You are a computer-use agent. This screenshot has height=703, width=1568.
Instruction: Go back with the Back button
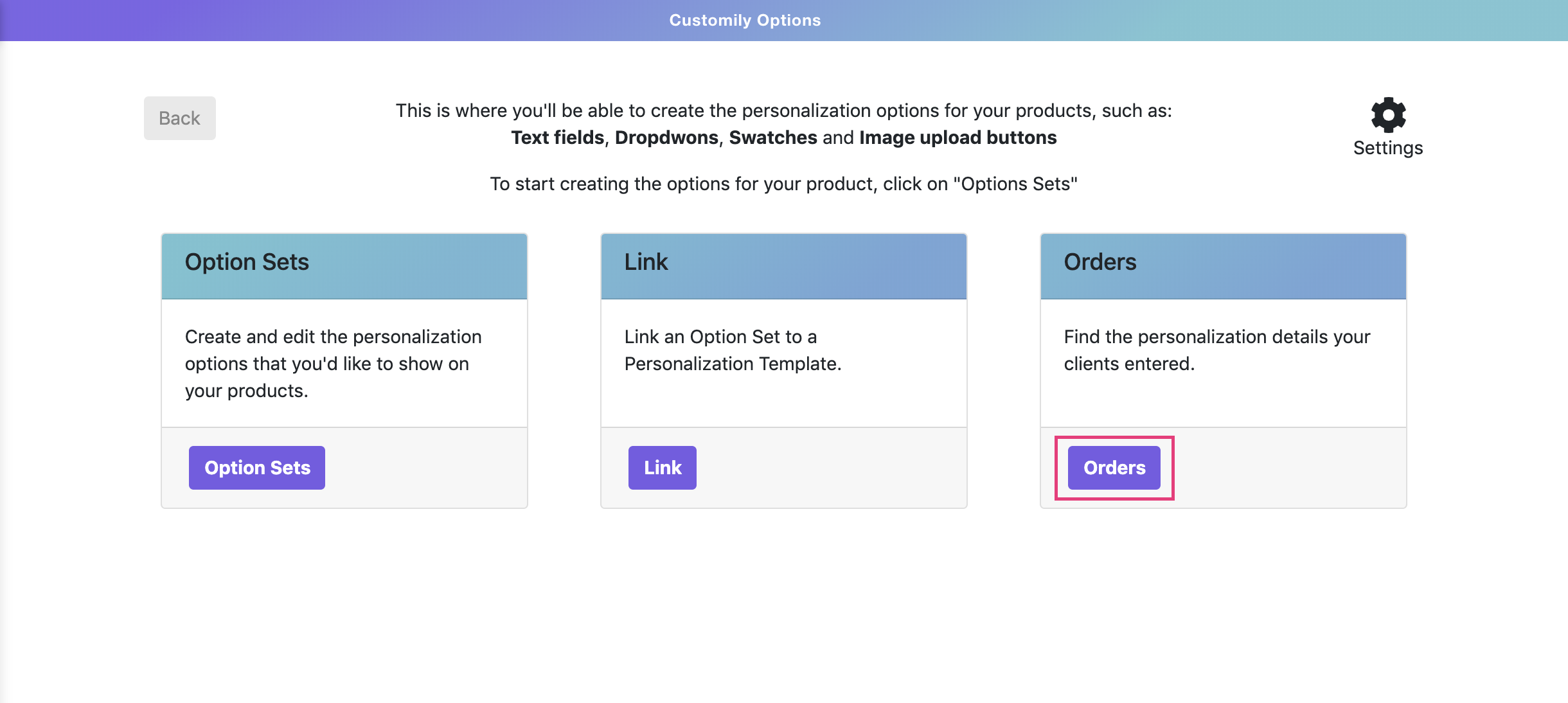pos(180,118)
